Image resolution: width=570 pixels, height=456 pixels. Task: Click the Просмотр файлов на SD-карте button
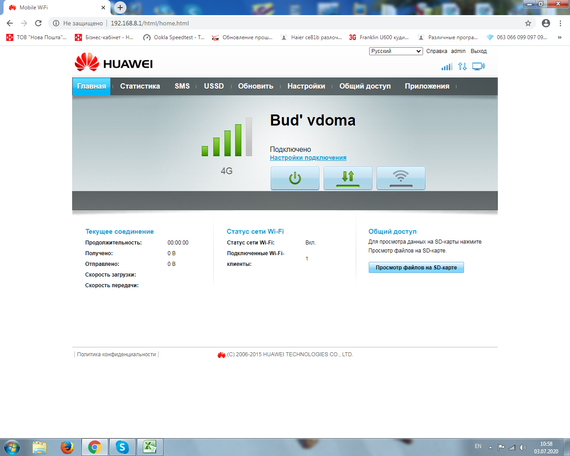pos(416,268)
